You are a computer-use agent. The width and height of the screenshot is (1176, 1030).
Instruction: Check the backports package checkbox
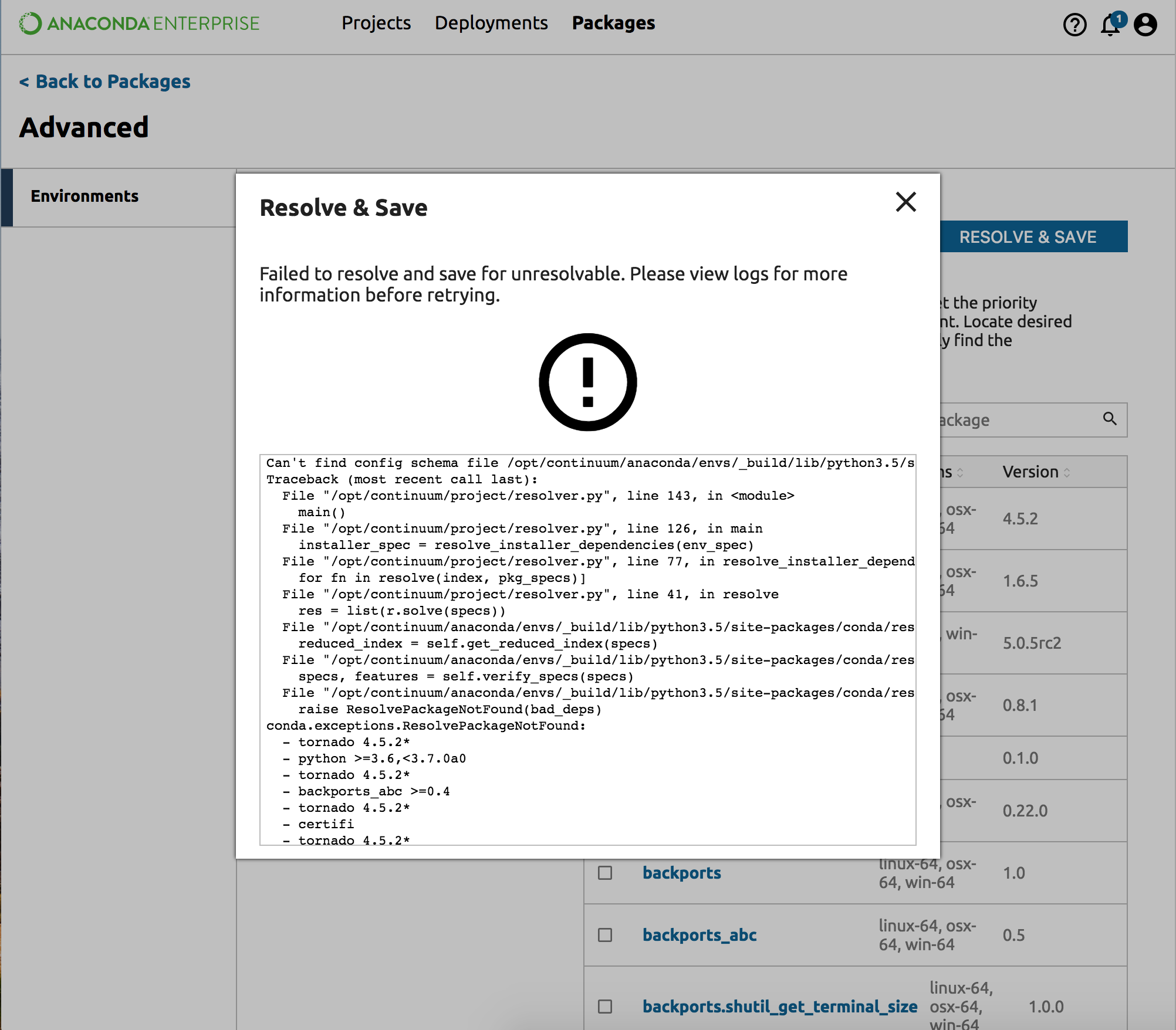(x=605, y=873)
